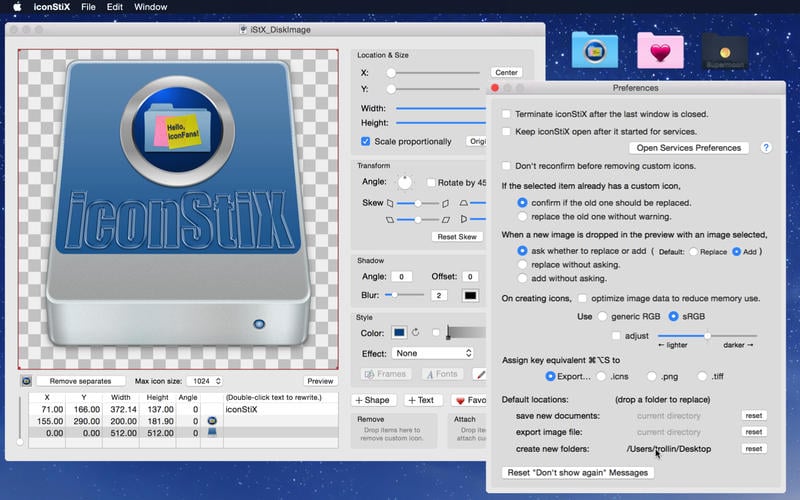
Task: Enable Keep iconStiX open after services
Action: (x=506, y=131)
